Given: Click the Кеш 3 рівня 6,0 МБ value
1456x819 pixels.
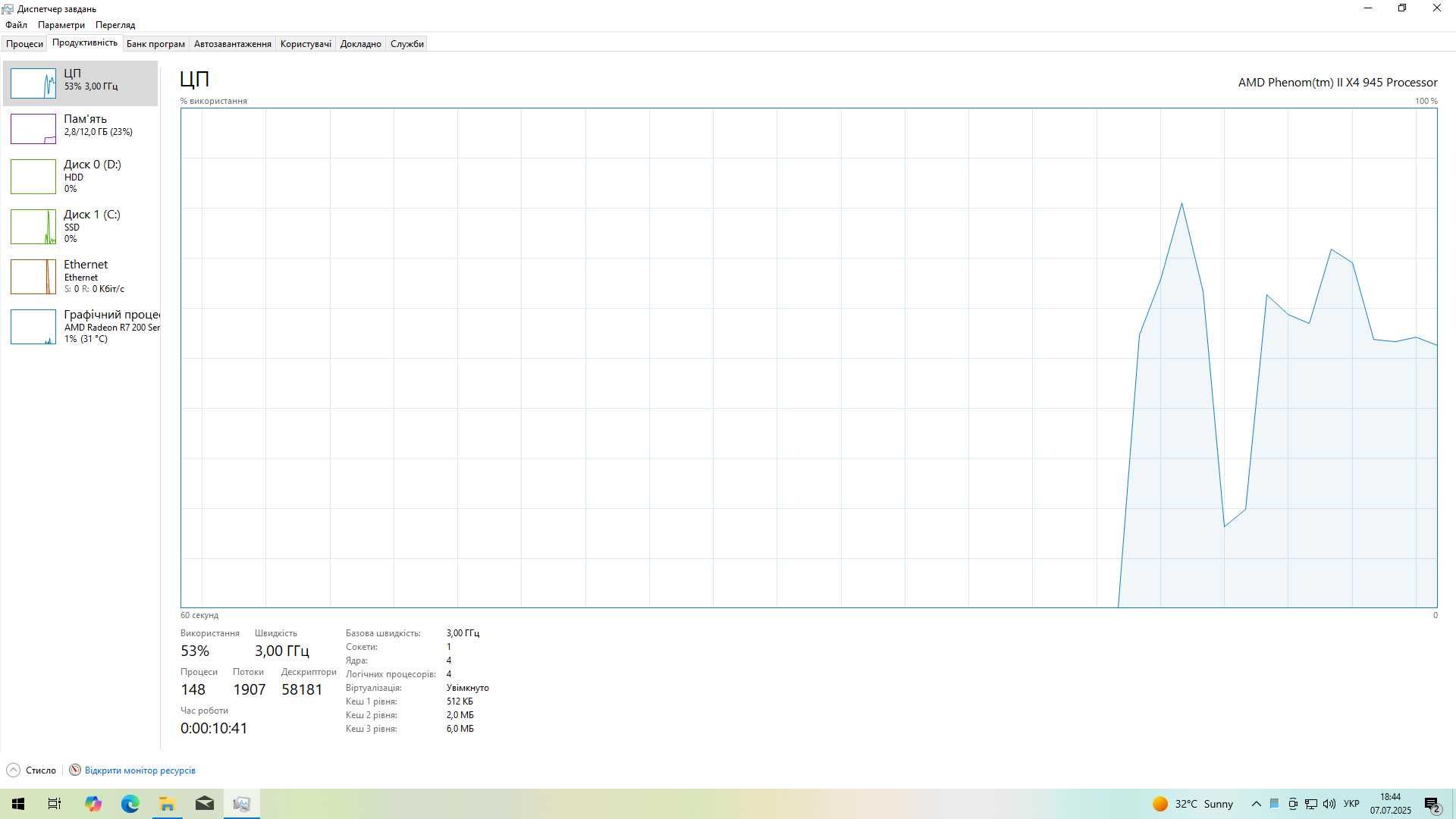Looking at the screenshot, I should 460,729.
